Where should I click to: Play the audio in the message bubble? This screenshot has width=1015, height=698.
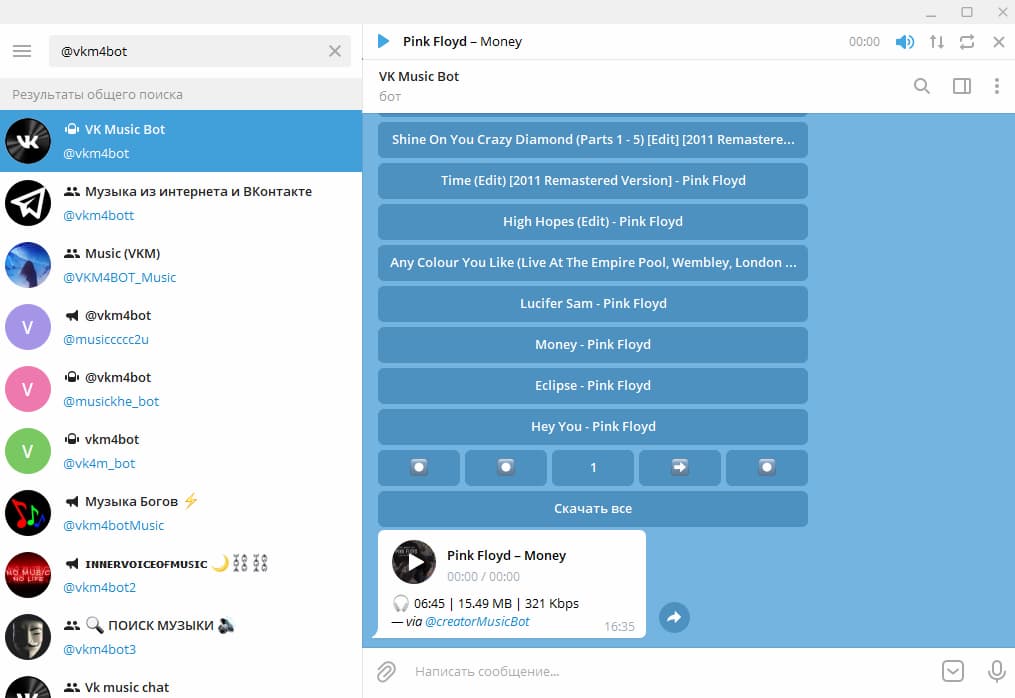coord(414,562)
